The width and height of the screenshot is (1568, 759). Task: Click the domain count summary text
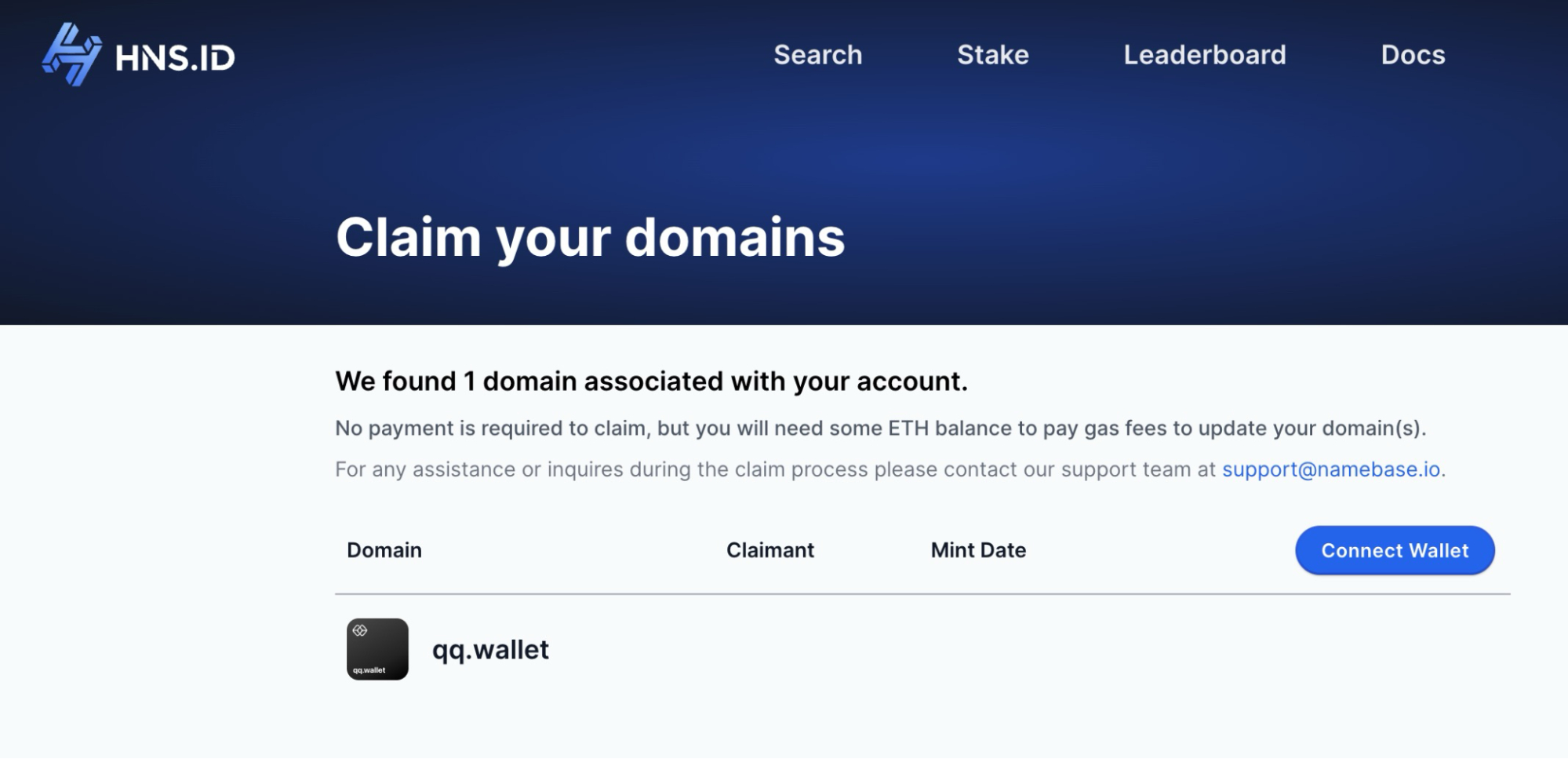[x=652, y=381]
